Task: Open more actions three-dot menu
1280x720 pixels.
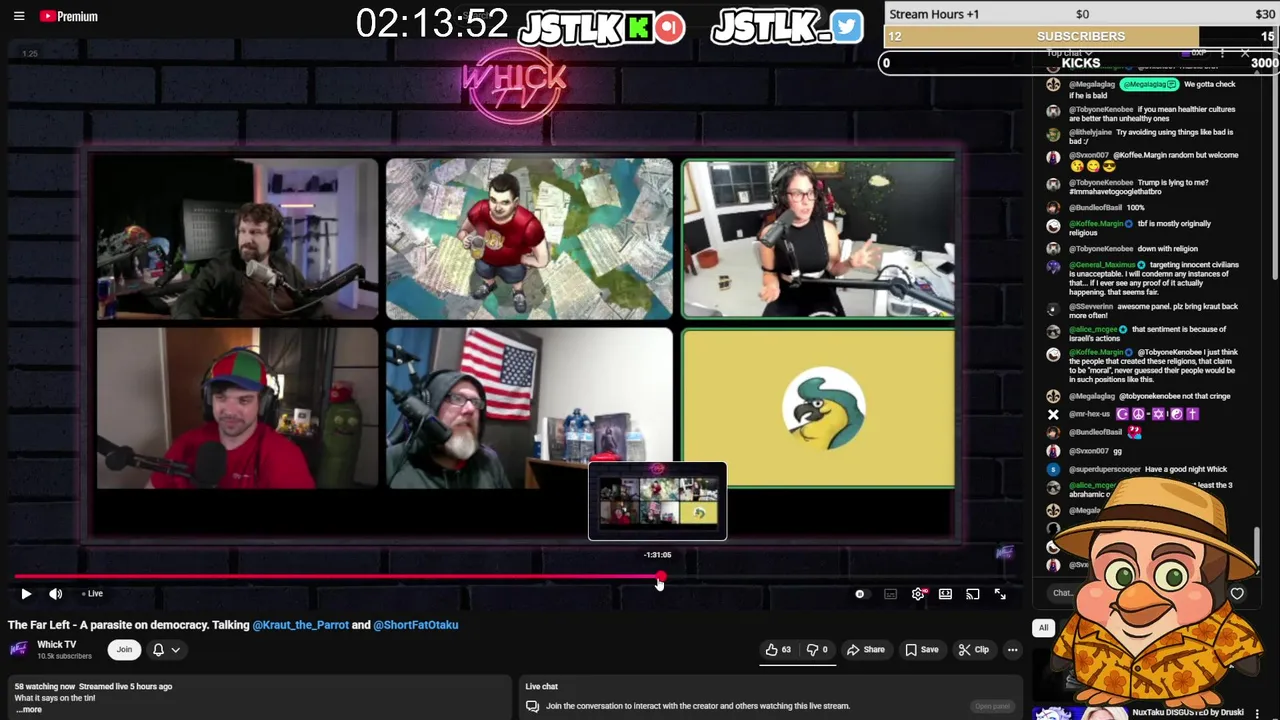Action: click(x=1012, y=650)
